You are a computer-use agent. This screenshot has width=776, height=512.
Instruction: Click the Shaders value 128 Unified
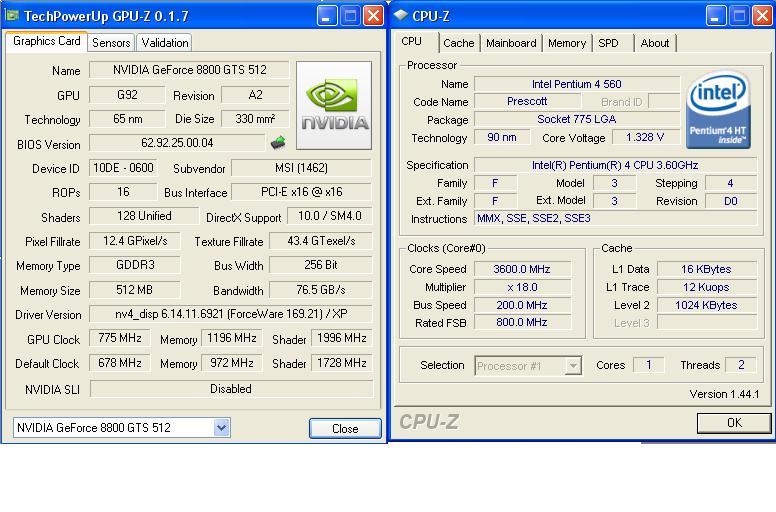144,216
